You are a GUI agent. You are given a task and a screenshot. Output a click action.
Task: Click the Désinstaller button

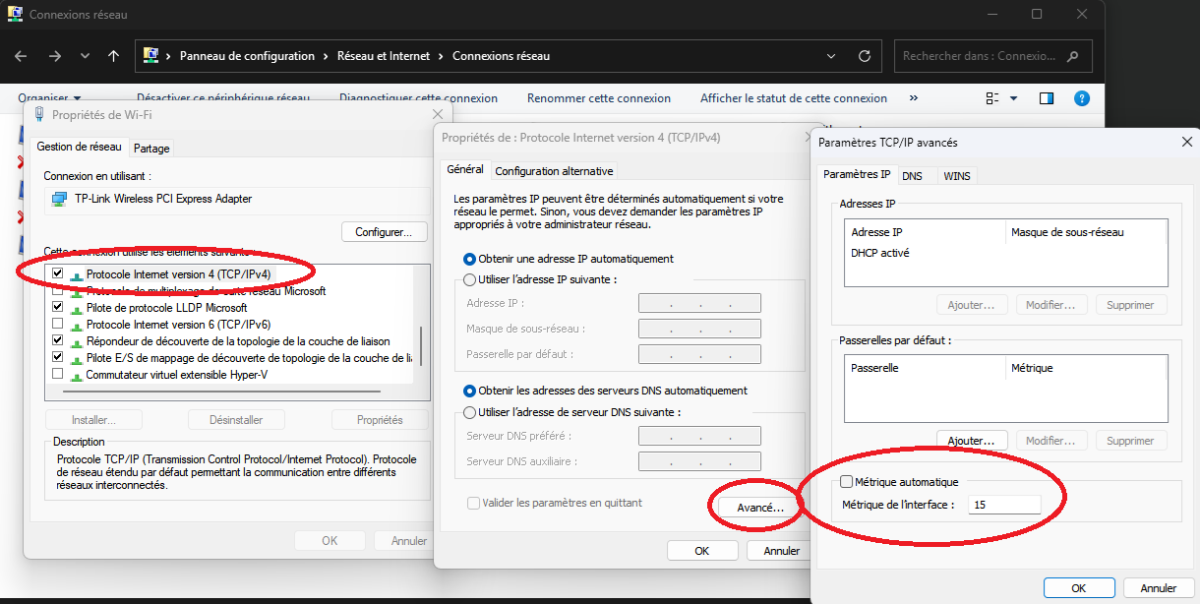pos(236,420)
